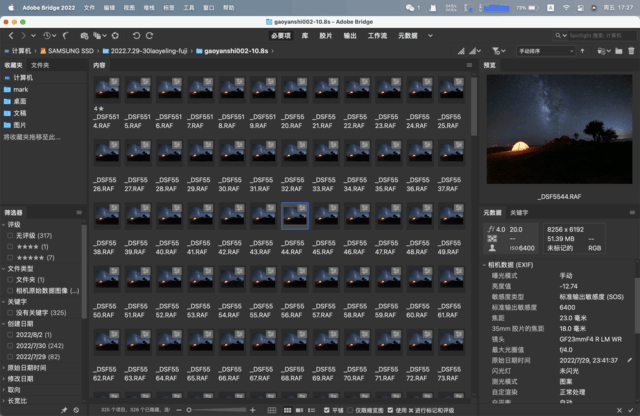
Task: Switch to the 必要项 workspace
Action: [x=280, y=36]
